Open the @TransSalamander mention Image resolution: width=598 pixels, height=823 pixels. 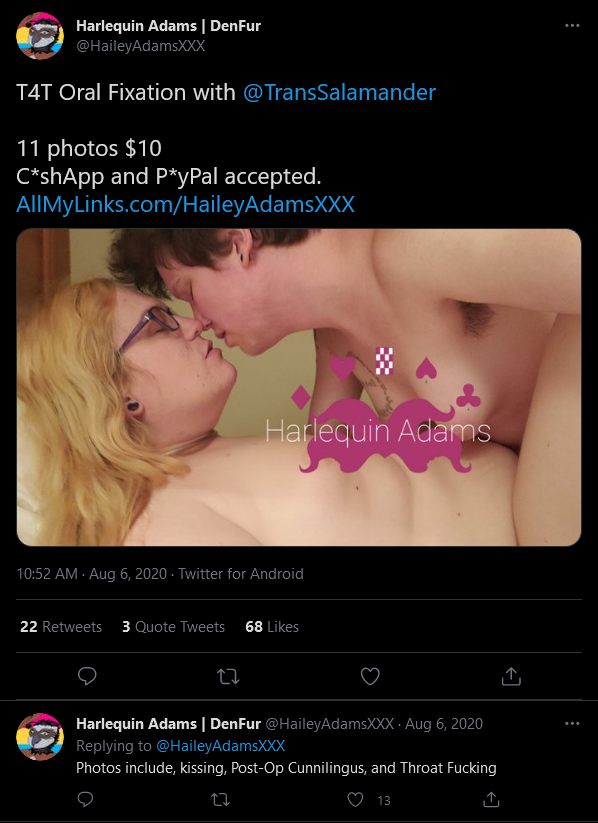tap(339, 92)
